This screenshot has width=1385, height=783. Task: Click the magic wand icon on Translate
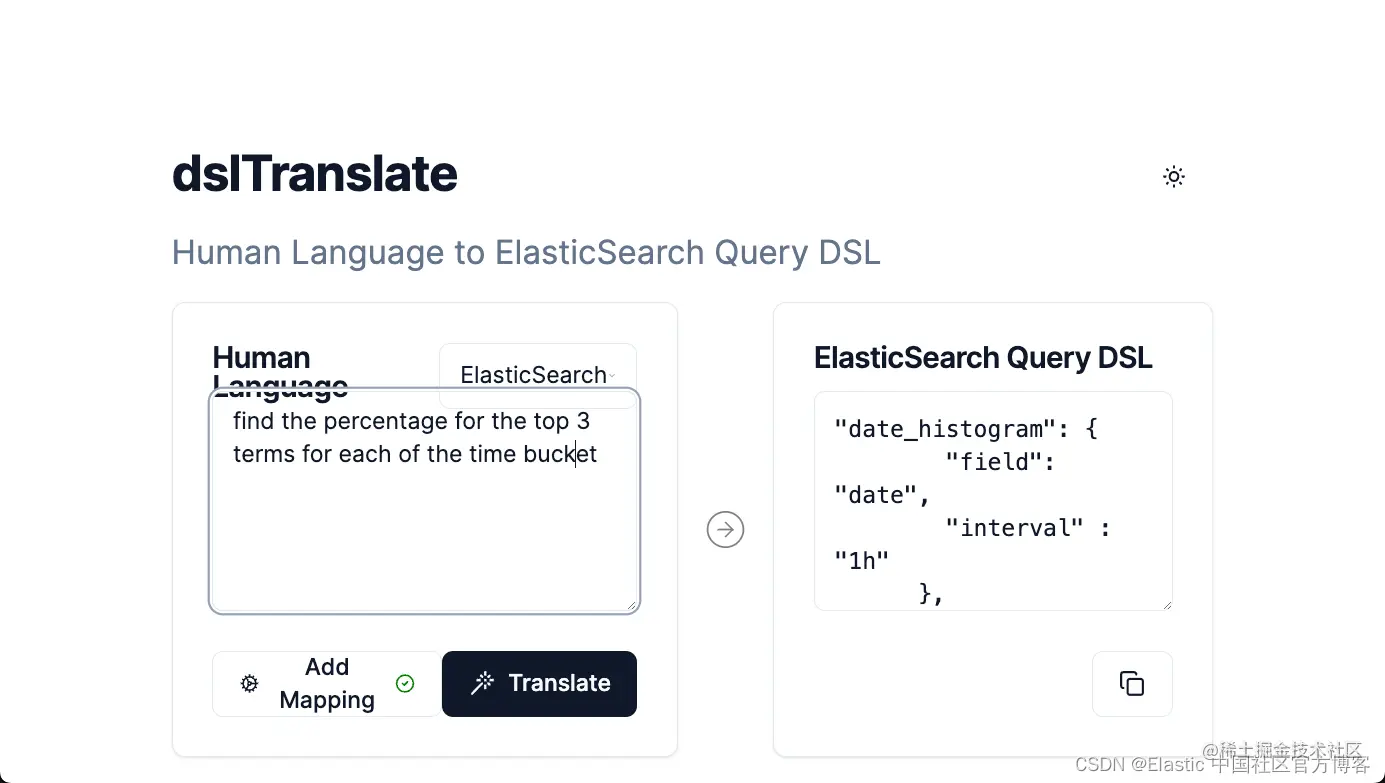coord(482,684)
